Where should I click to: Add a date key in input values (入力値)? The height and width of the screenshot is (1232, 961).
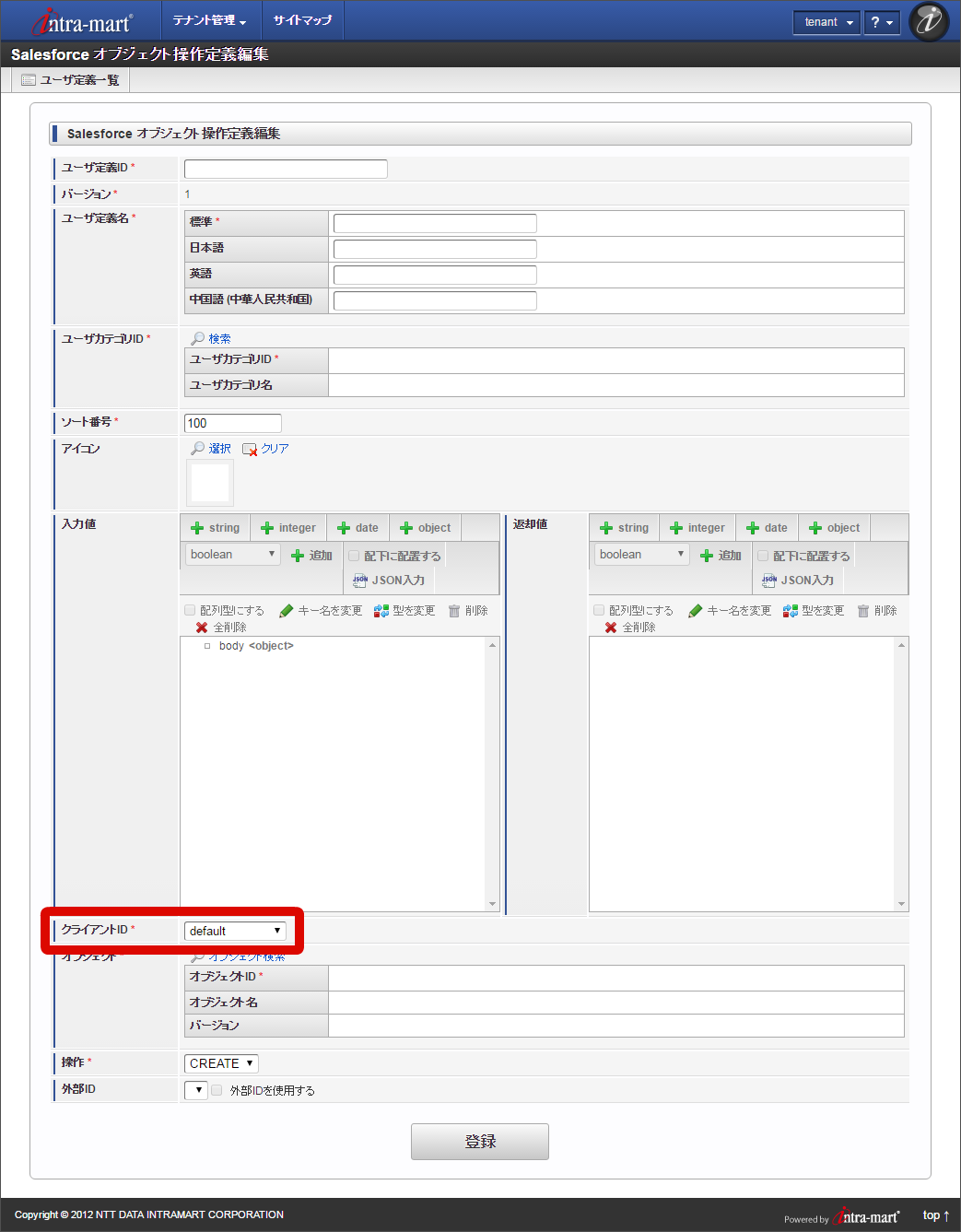358,528
